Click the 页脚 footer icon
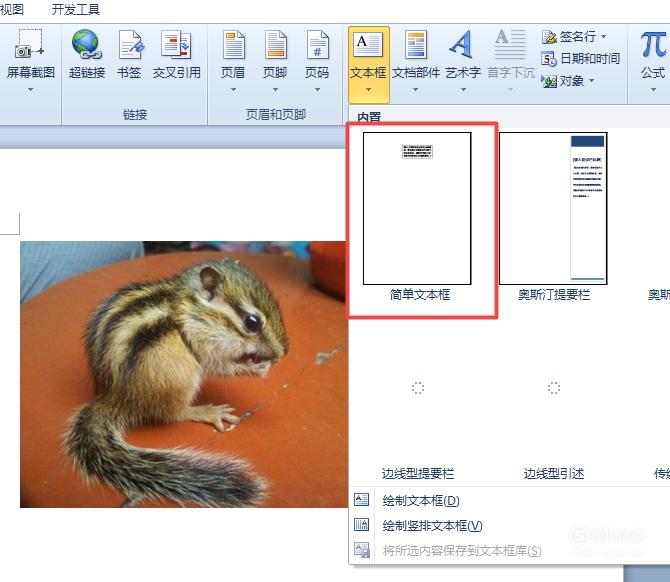Screen dimensions: 670x582 coord(275,44)
